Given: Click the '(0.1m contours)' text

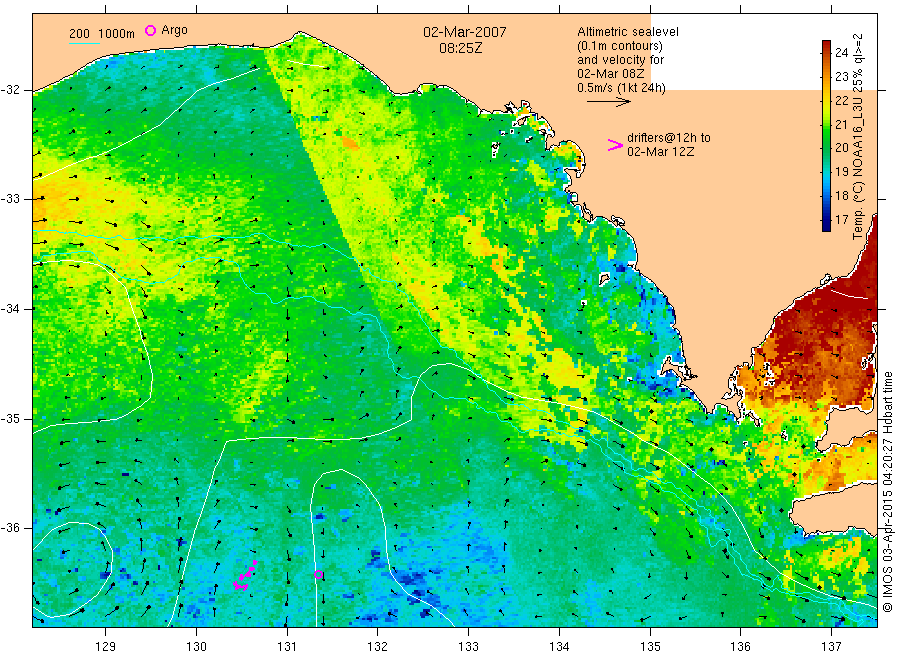Looking at the screenshot, I should (620, 46).
